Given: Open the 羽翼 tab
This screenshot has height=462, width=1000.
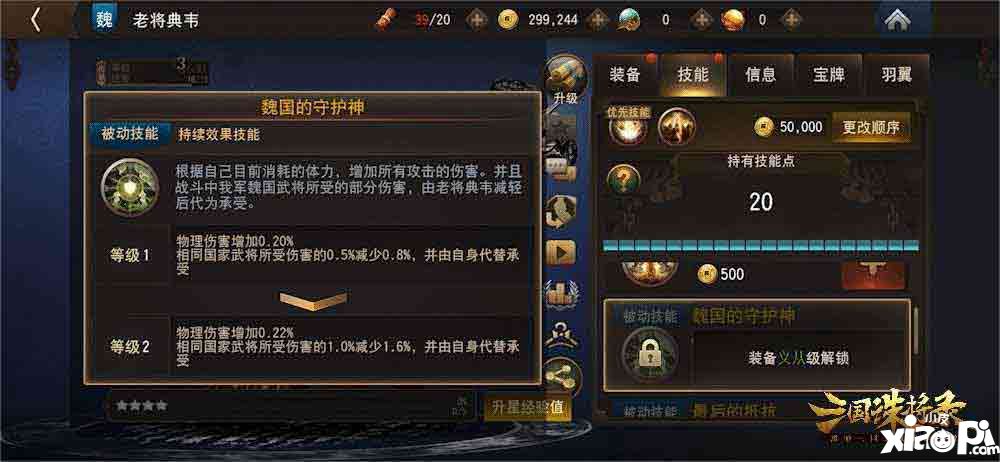Looking at the screenshot, I should coord(897,75).
